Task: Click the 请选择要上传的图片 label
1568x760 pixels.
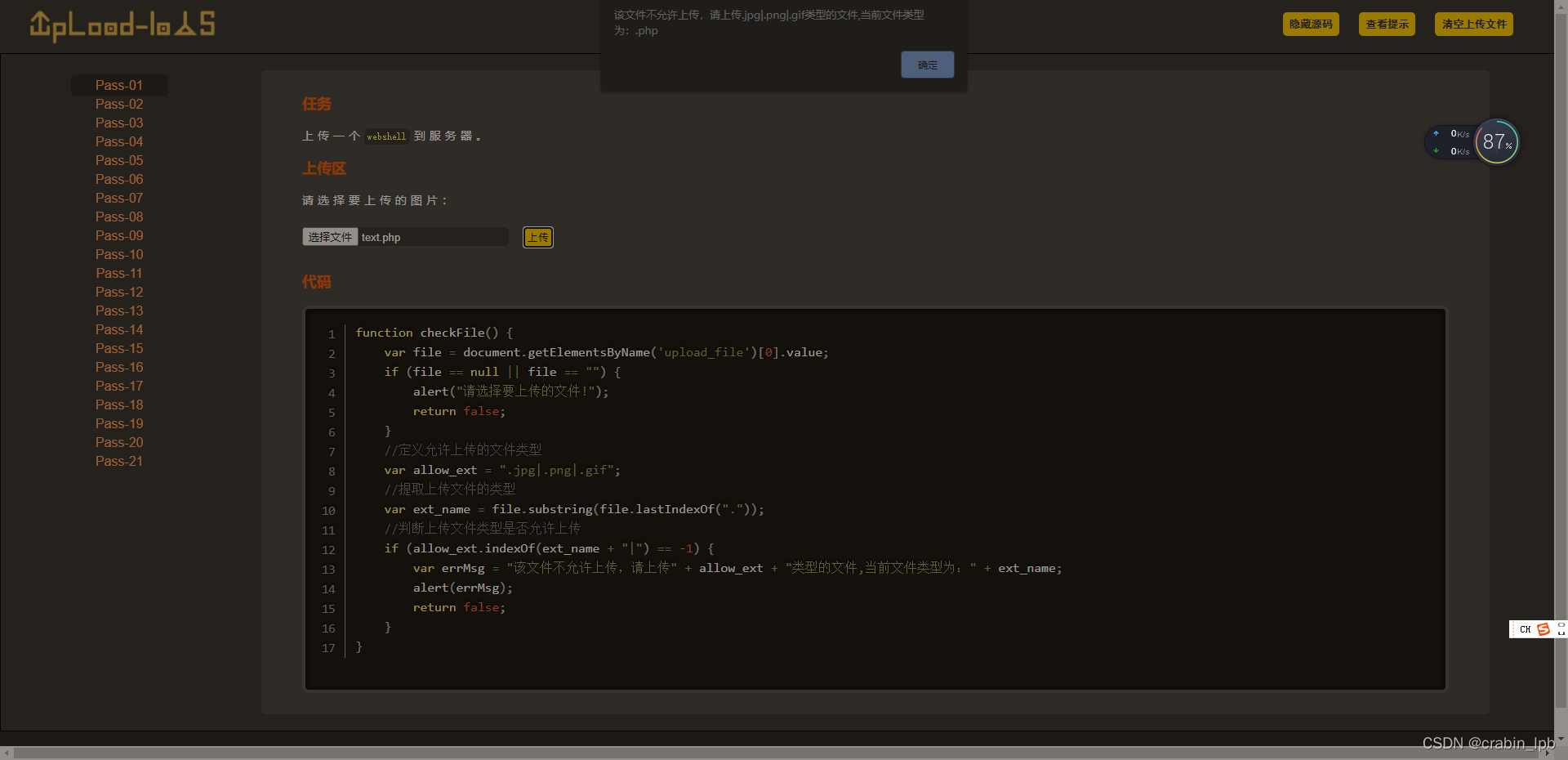Action: click(x=375, y=200)
